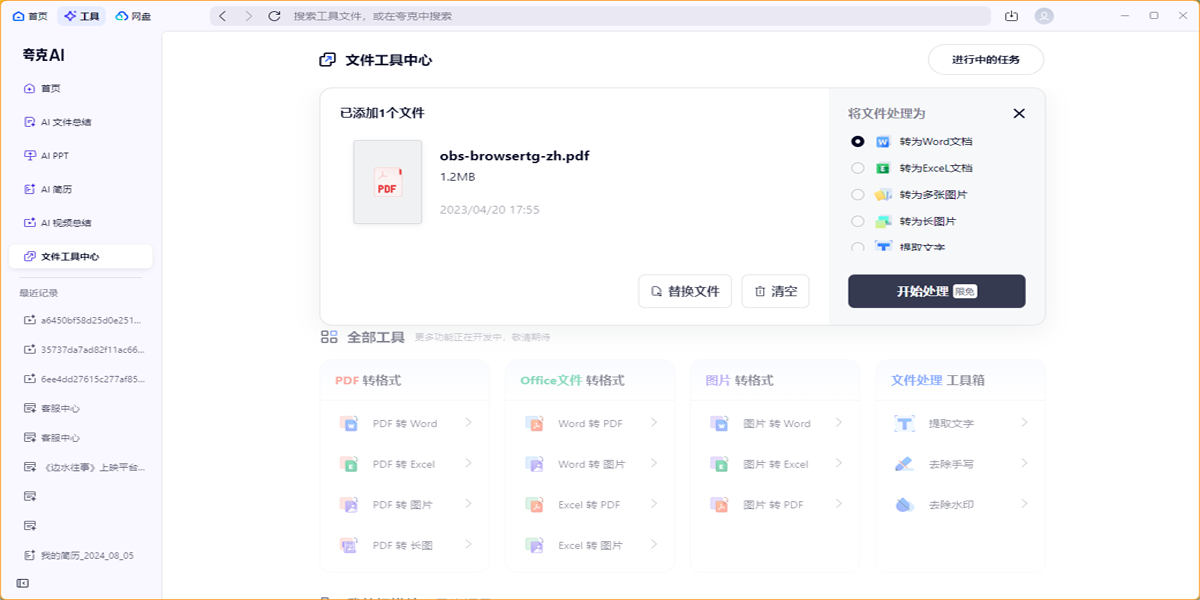This screenshot has width=1200, height=600.
Task: Close the file processing panel
Action: click(1019, 114)
